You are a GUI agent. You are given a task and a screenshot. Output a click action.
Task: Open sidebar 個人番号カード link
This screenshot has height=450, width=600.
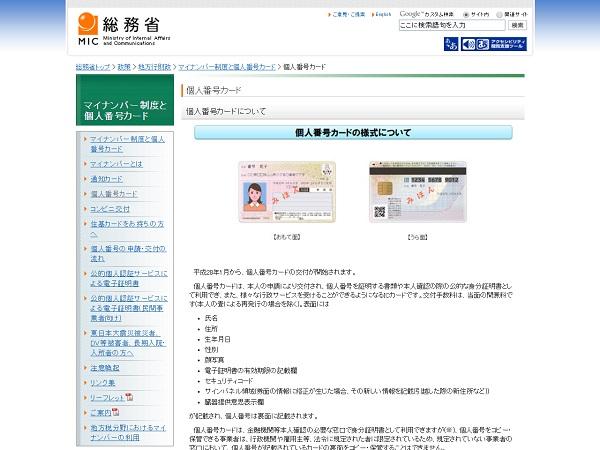(x=114, y=194)
